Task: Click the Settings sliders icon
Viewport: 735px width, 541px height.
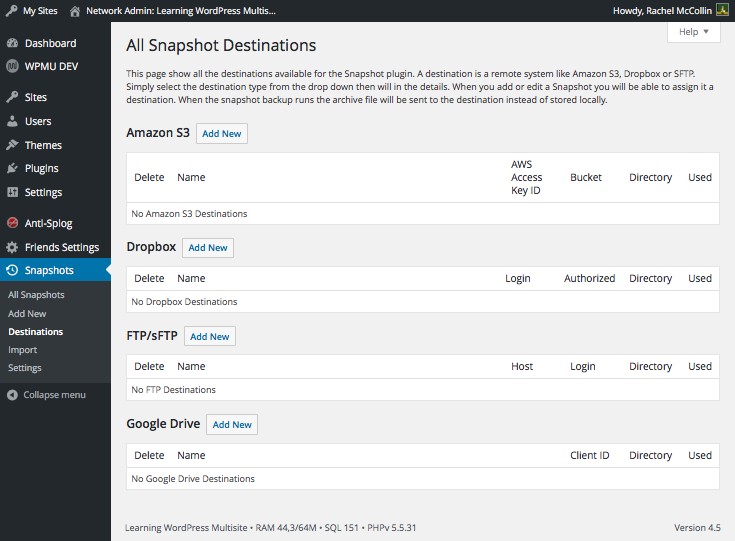Action: pos(13,192)
